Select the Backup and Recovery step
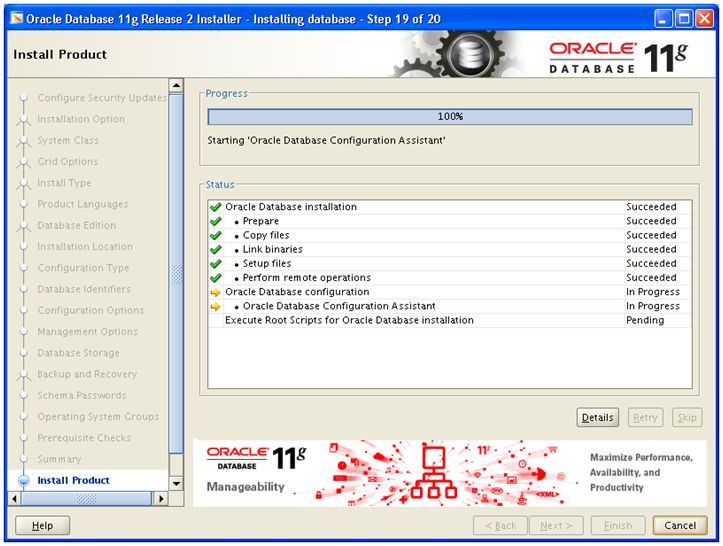723x546 pixels. [x=87, y=374]
